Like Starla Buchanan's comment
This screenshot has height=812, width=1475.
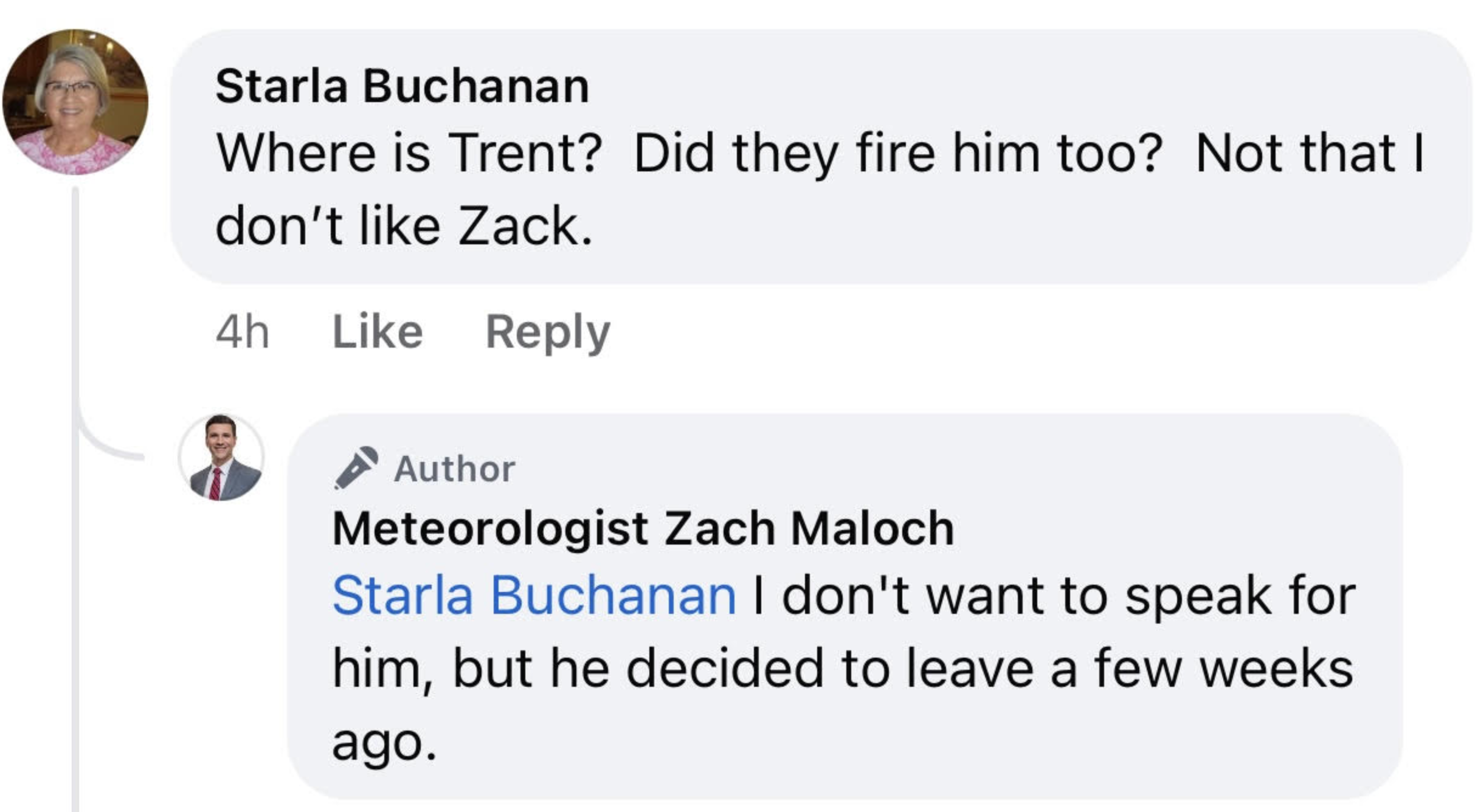pyautogui.click(x=378, y=332)
